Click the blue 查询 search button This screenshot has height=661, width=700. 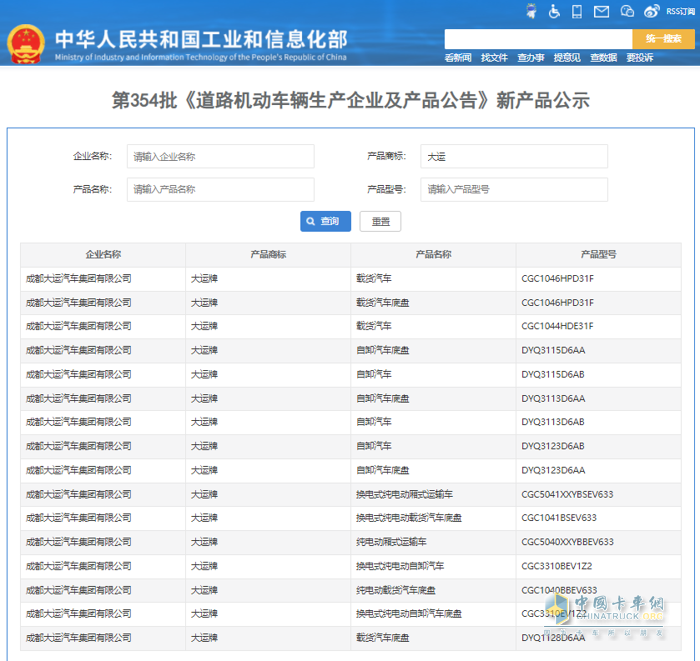[325, 221]
